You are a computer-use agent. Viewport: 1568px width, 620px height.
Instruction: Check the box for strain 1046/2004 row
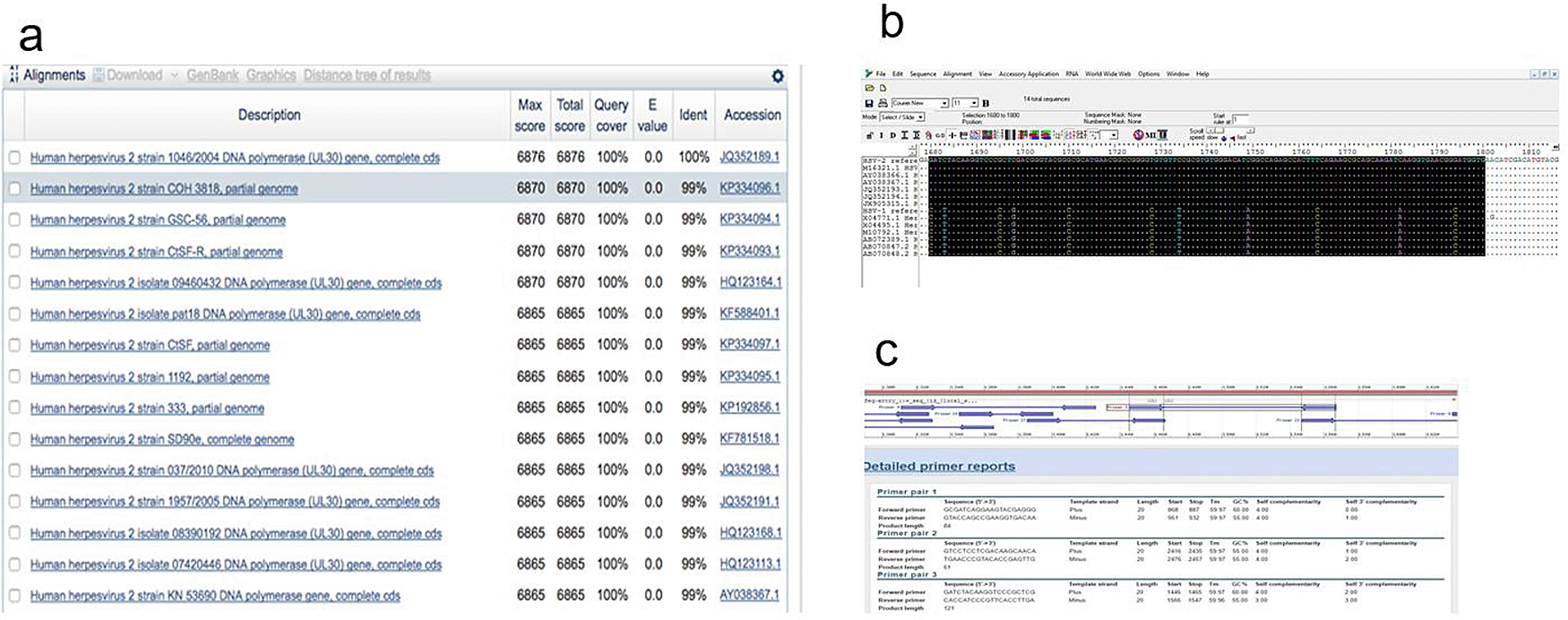(14, 157)
